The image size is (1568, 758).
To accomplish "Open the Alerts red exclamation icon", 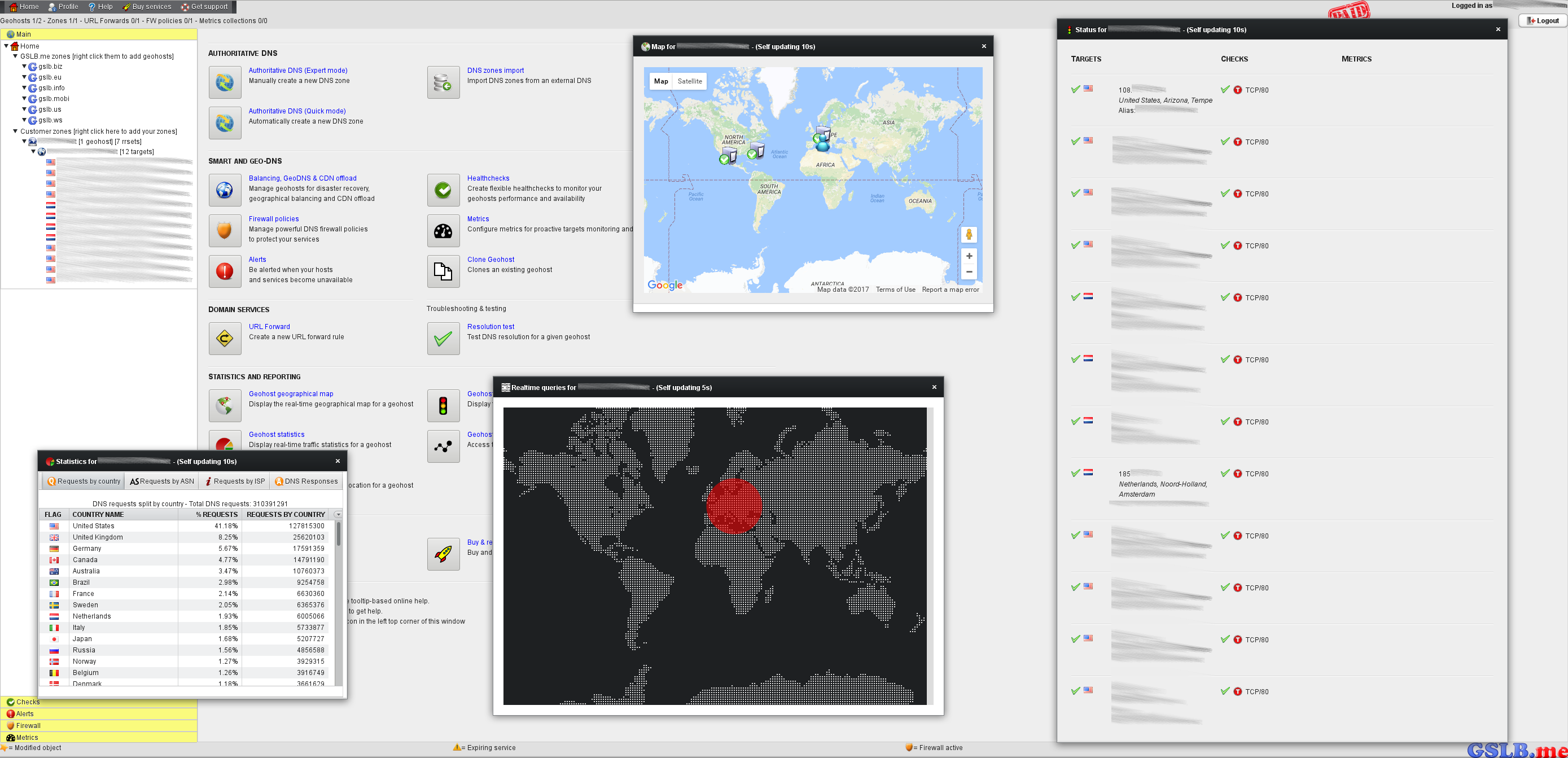I will tap(225, 271).
